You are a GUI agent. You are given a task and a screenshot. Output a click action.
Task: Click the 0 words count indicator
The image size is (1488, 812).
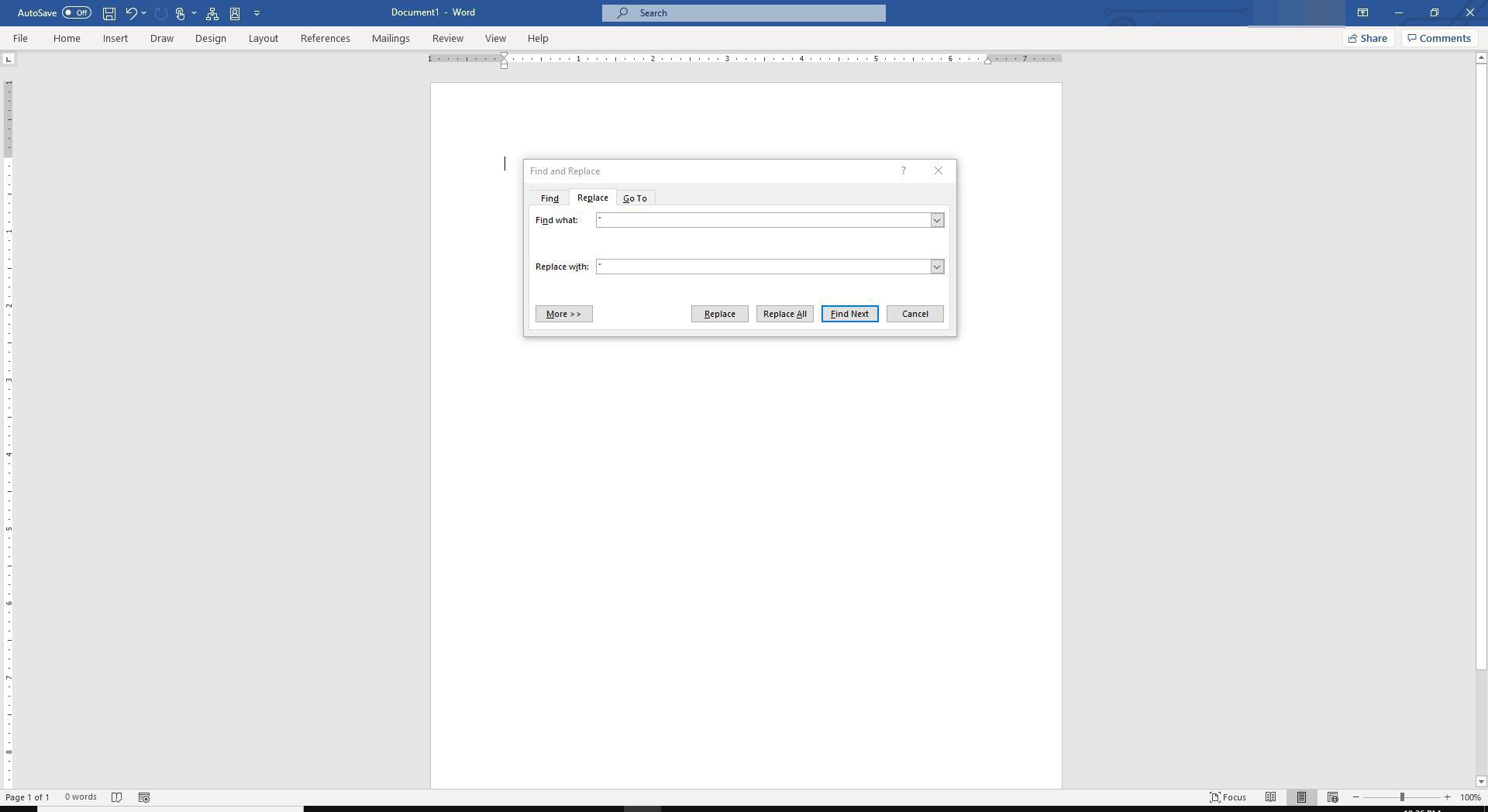tap(81, 797)
